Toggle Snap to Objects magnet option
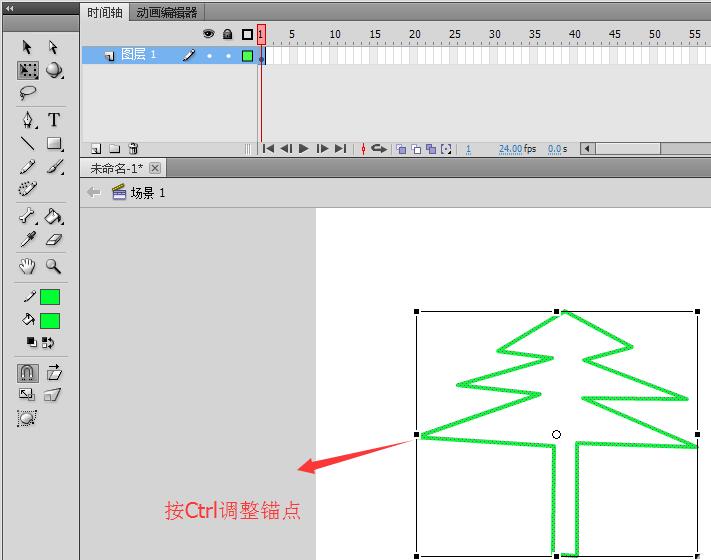 pyautogui.click(x=28, y=373)
